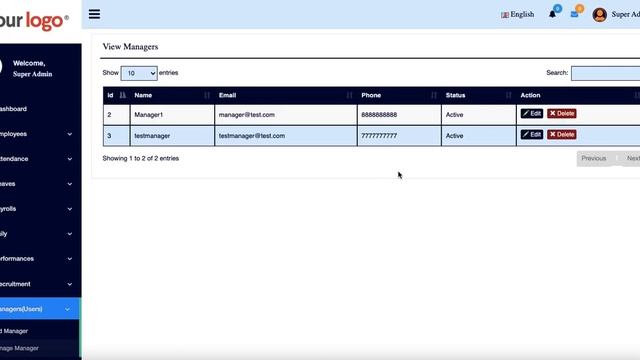Viewport: 640px width, 360px height.
Task: Click Id cell with value 3
Action: [116, 136]
